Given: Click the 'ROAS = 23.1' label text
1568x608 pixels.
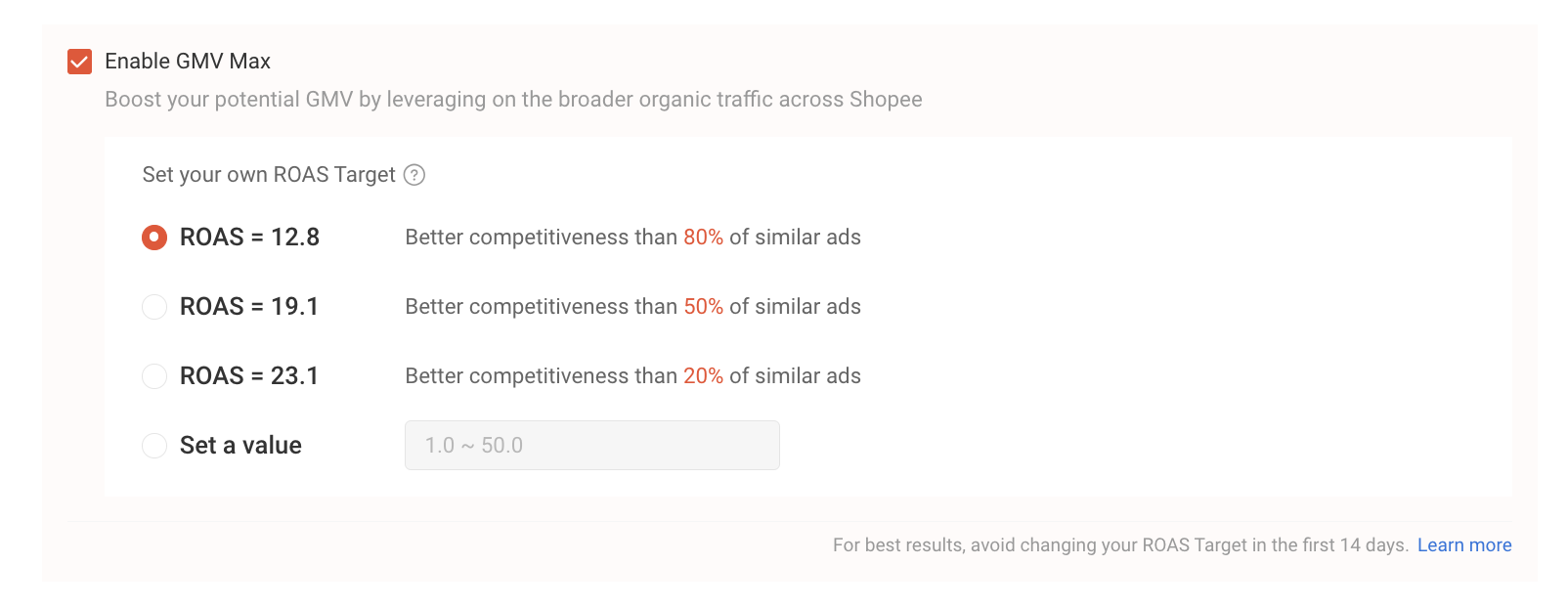Looking at the screenshot, I should (x=249, y=376).
